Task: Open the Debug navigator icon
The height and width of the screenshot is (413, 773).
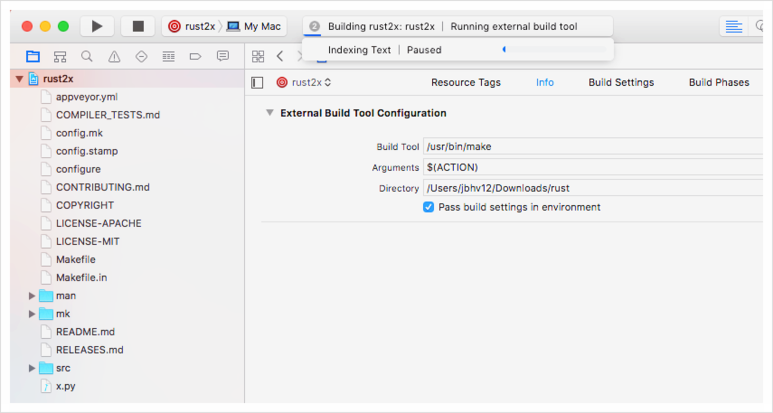Action: click(169, 56)
